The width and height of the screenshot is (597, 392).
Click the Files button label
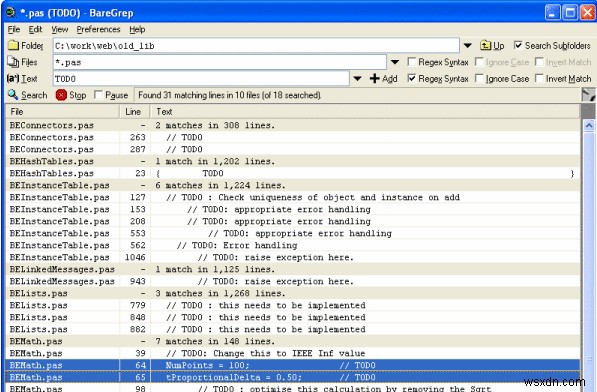pyautogui.click(x=29, y=62)
